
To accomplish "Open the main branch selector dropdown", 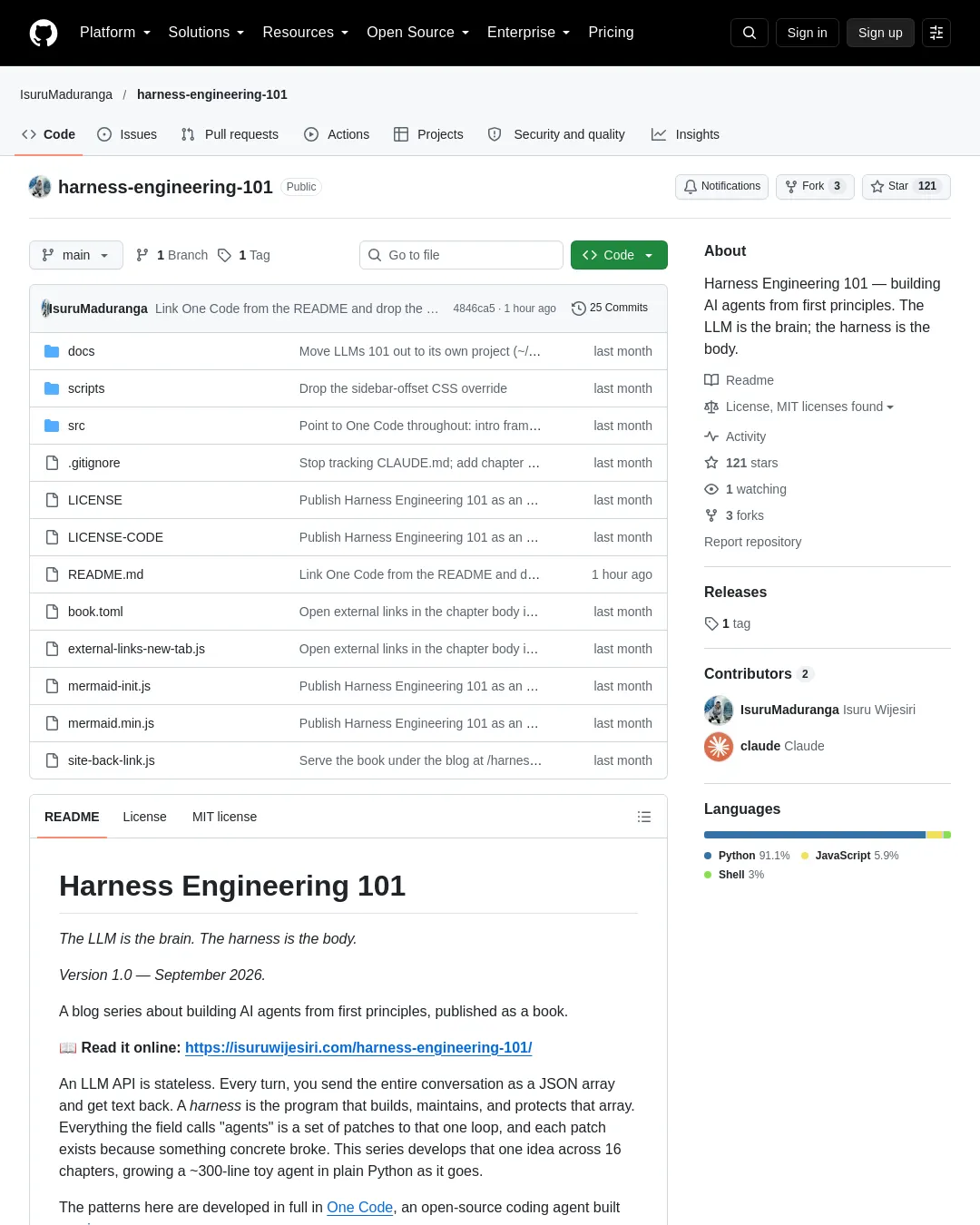I will 76,255.
